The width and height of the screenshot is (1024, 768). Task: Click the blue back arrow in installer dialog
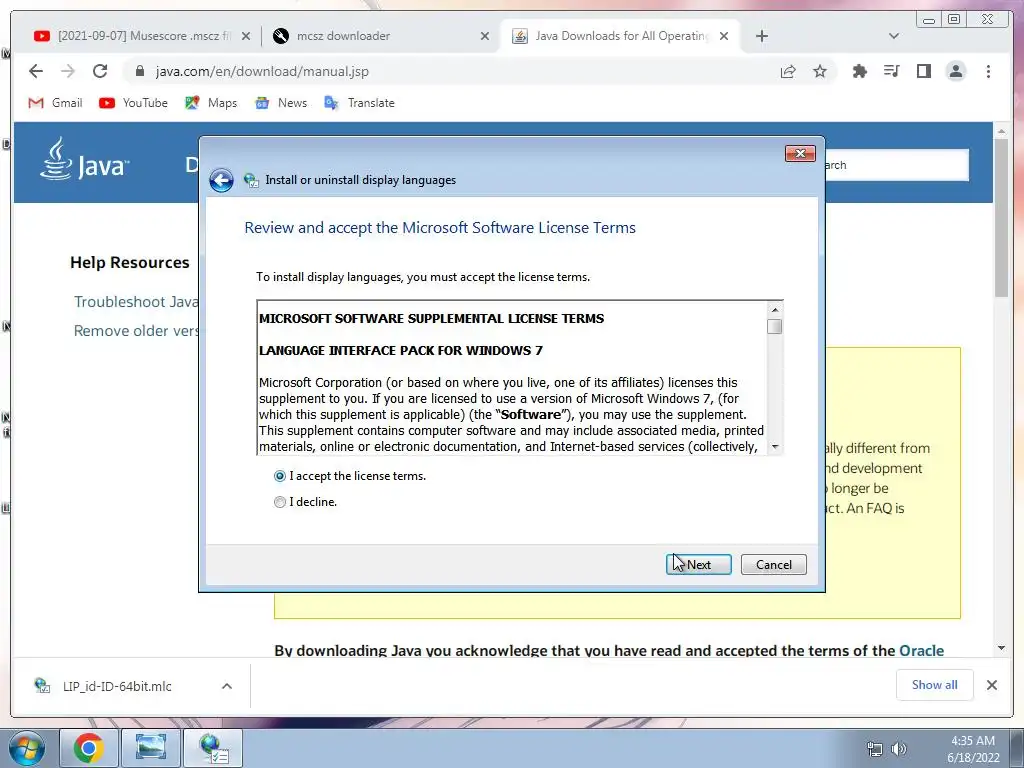pos(221,180)
